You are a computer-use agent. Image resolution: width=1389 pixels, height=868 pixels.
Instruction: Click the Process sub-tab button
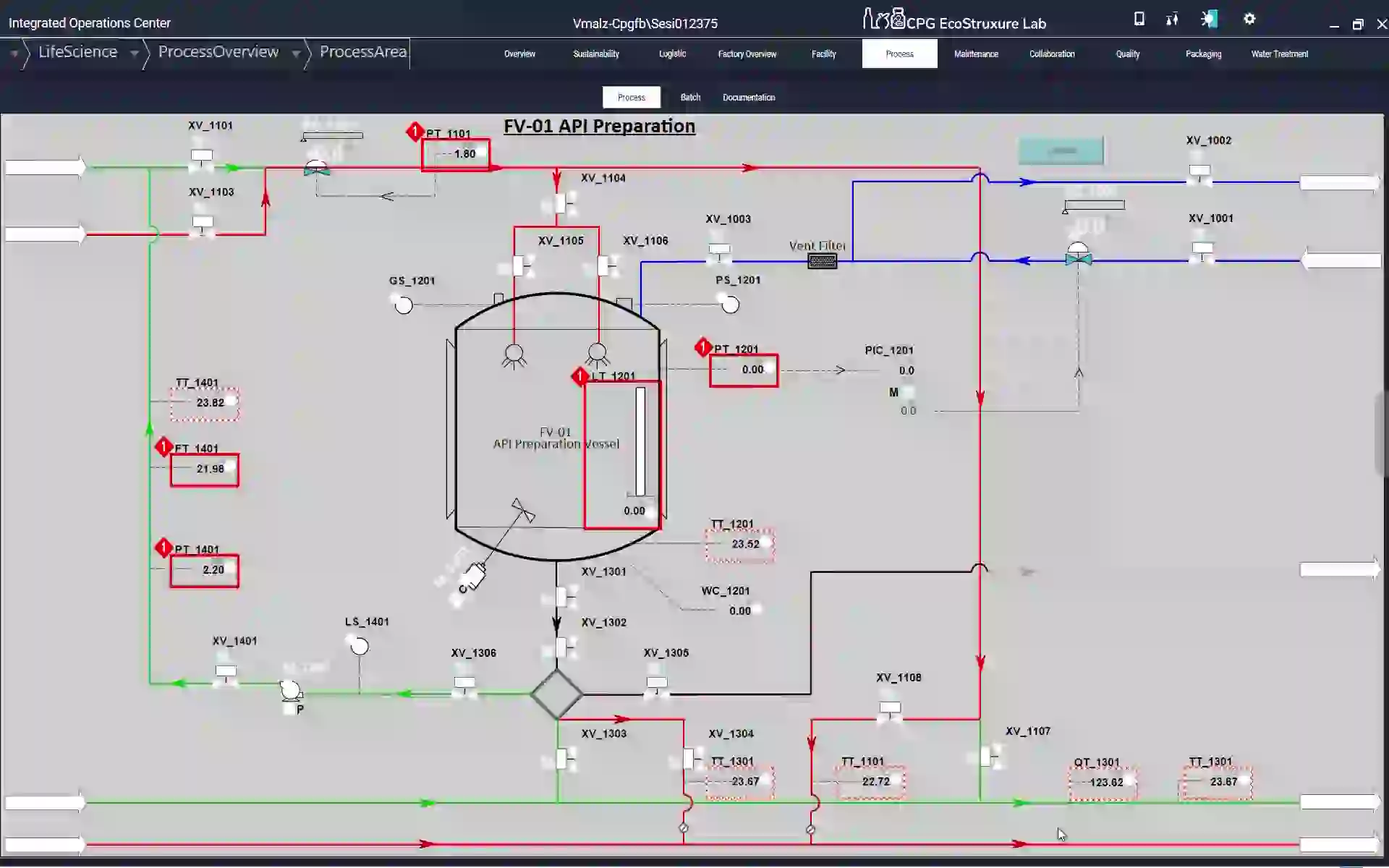point(632,98)
